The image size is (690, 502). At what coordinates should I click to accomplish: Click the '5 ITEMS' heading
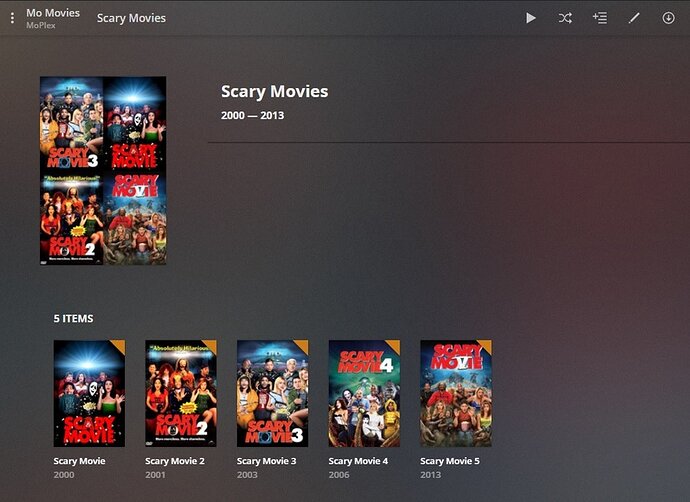click(x=73, y=319)
